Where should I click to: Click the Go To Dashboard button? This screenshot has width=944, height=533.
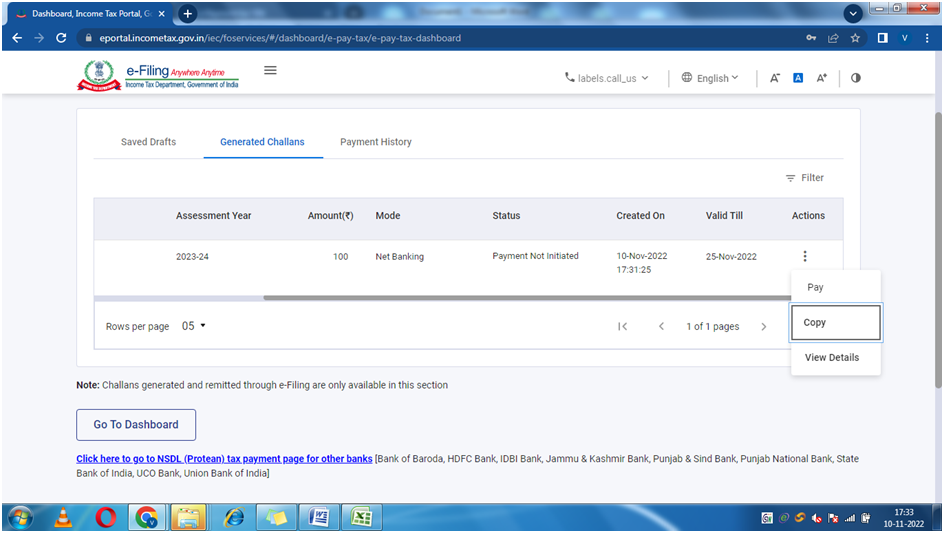[x=136, y=424]
